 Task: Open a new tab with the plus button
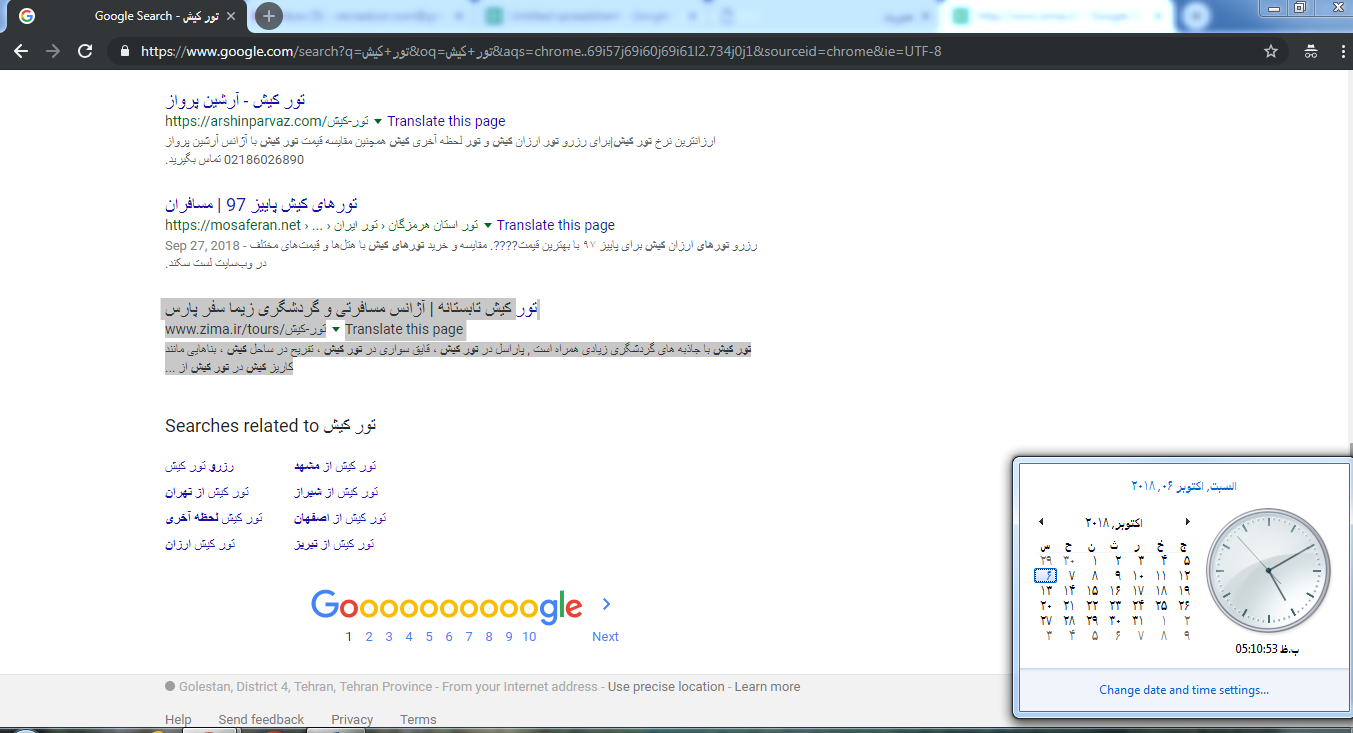268,16
